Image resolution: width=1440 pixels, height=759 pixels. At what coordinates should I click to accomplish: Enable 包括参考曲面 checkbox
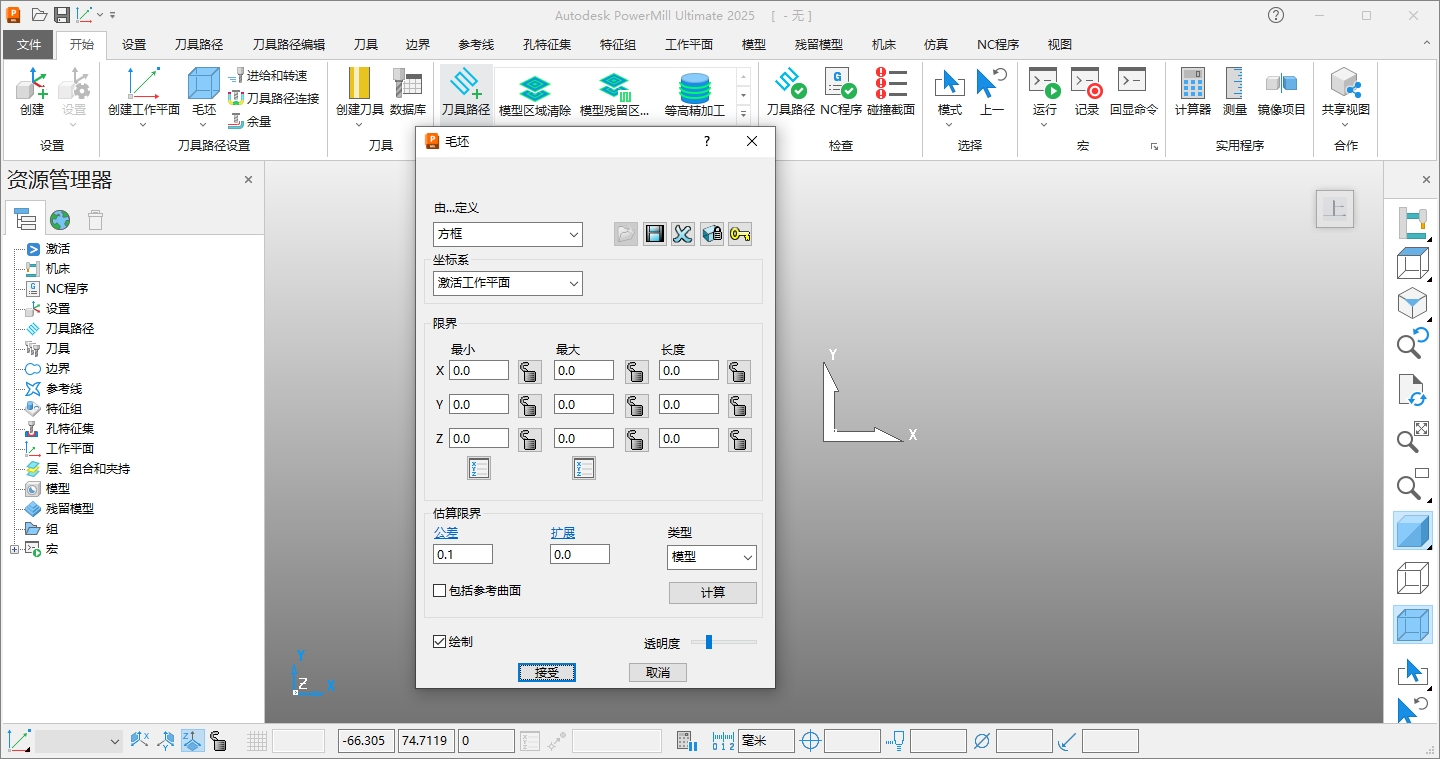[439, 591]
